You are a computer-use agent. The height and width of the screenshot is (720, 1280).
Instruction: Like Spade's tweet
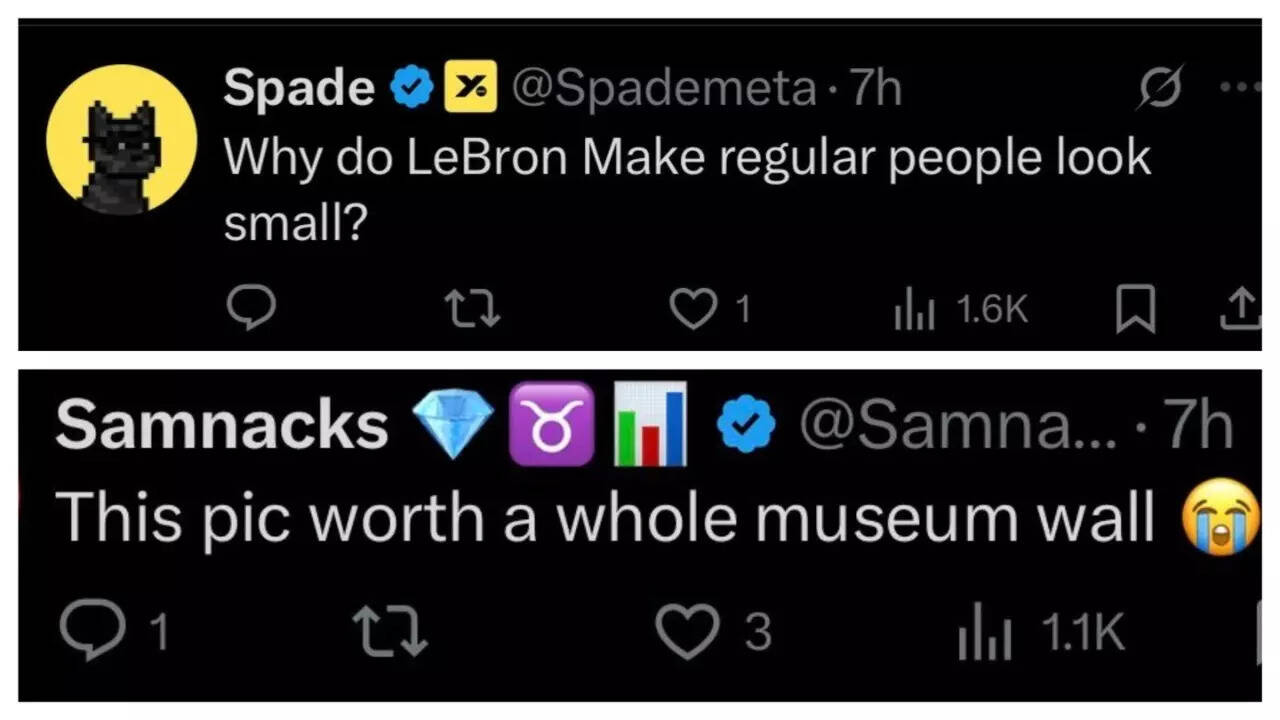pos(695,309)
